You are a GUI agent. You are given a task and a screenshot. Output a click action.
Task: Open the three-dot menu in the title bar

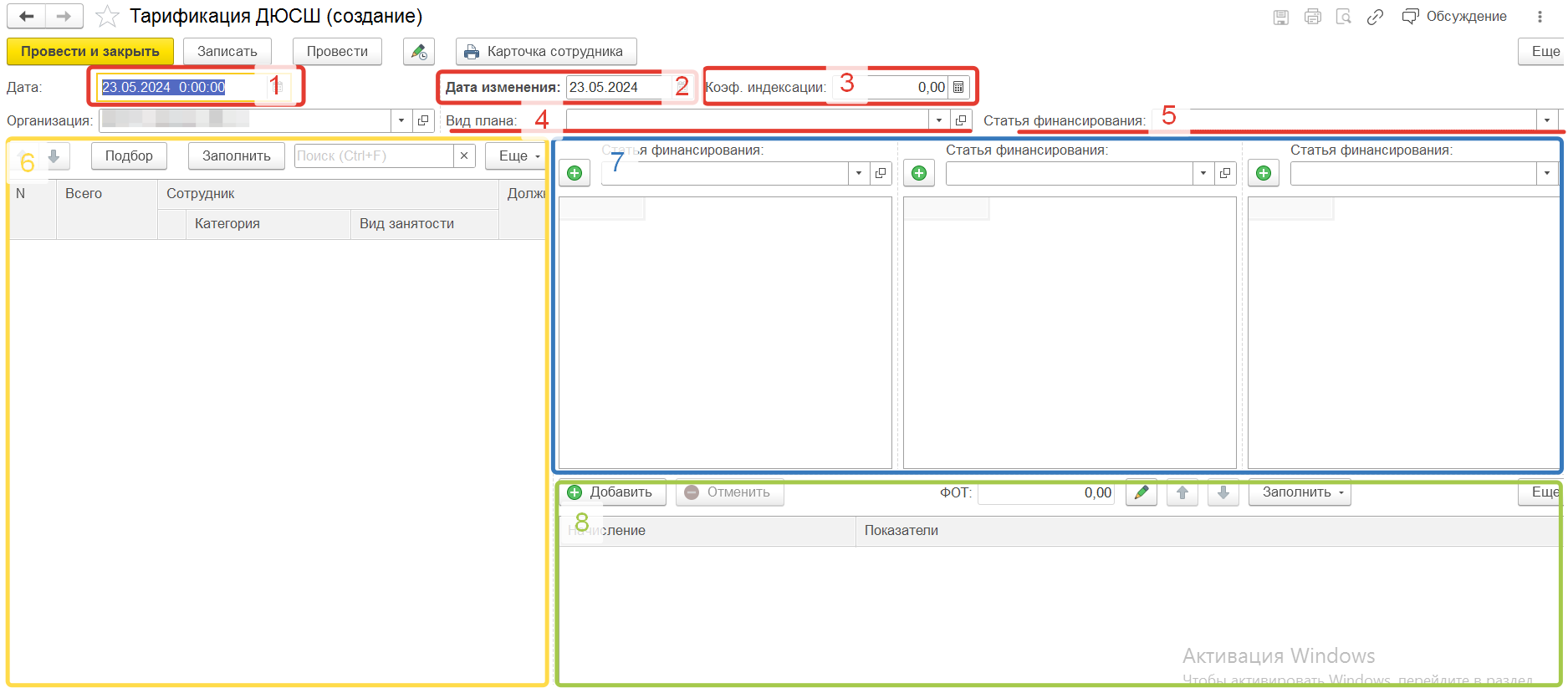(x=1540, y=17)
